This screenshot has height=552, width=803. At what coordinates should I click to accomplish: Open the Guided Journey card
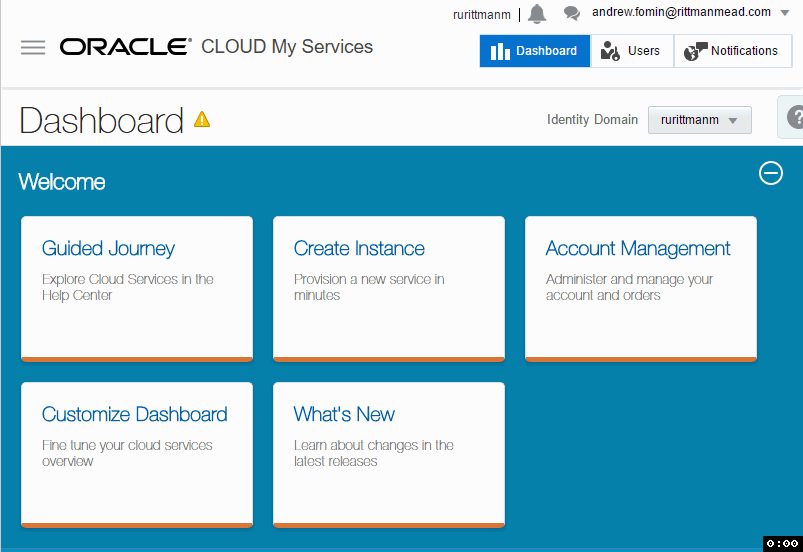pos(137,289)
